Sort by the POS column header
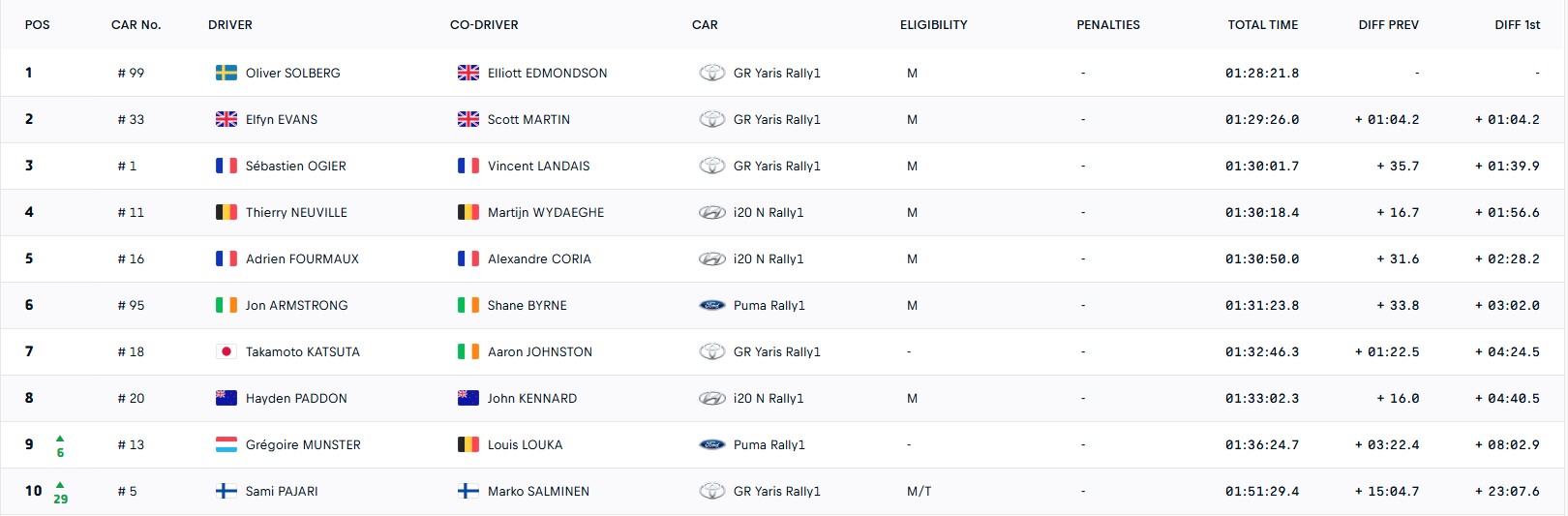The height and width of the screenshot is (516, 1568). pos(38,24)
